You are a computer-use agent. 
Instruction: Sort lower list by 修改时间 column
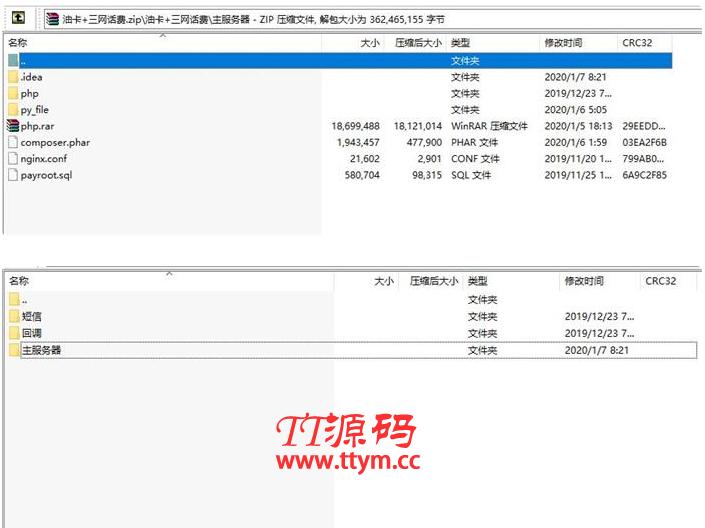coord(584,281)
